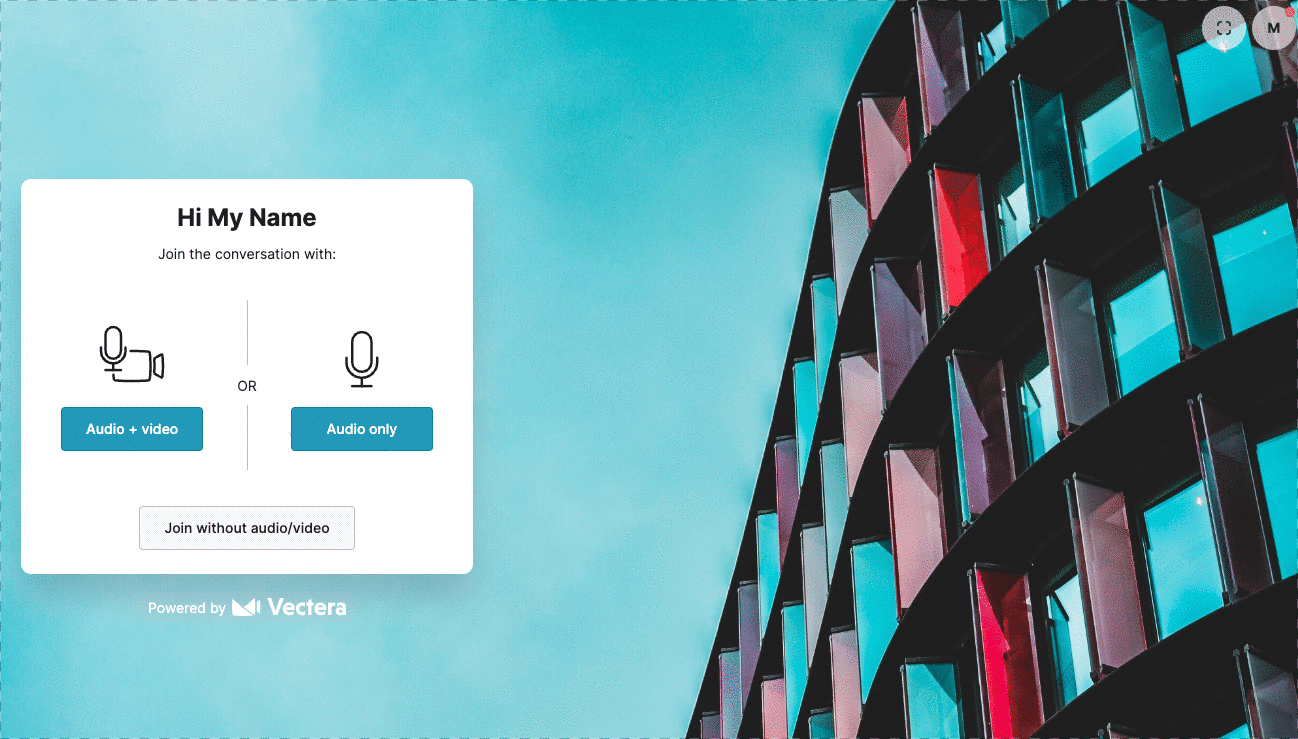Click the Join the conversation with text
The image size is (1298, 739).
point(247,254)
